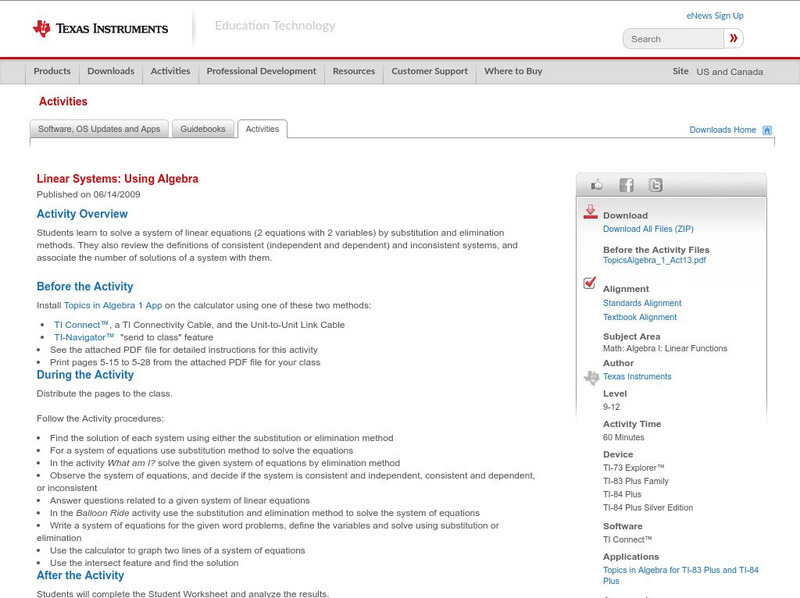Click the Math: Algebra I: Linear Functions text
The height and width of the screenshot is (598, 800).
tap(665, 348)
